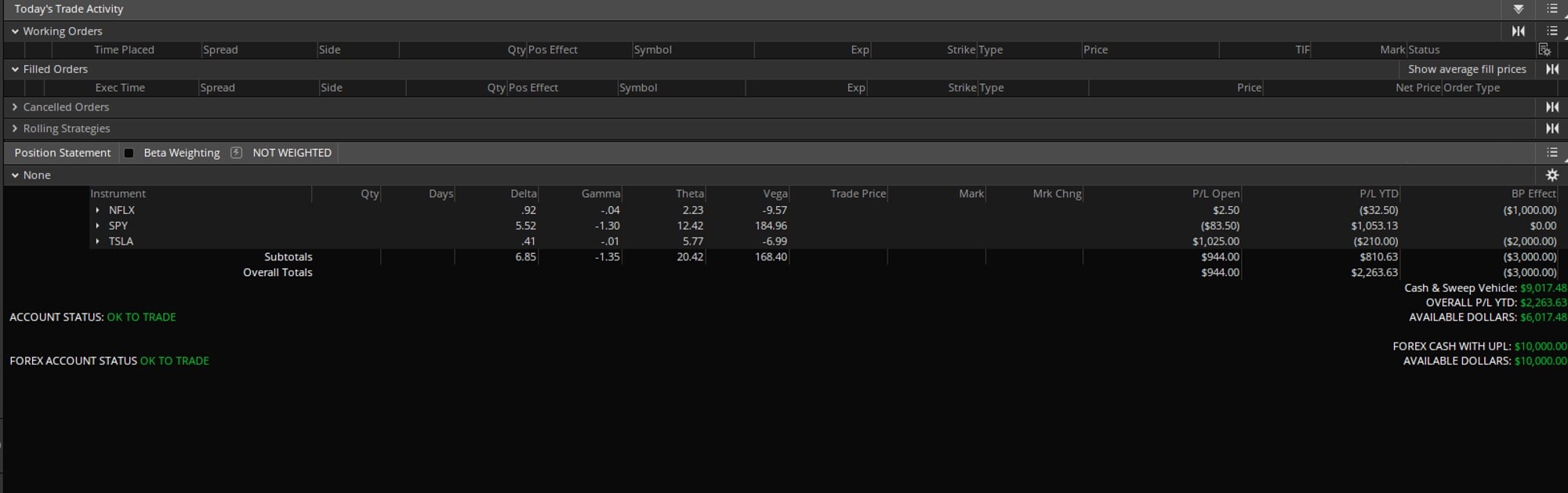Screen dimensions: 1568x493
Task: Click the Rolling Strategies width-adjust arrows icon
Action: [1552, 129]
